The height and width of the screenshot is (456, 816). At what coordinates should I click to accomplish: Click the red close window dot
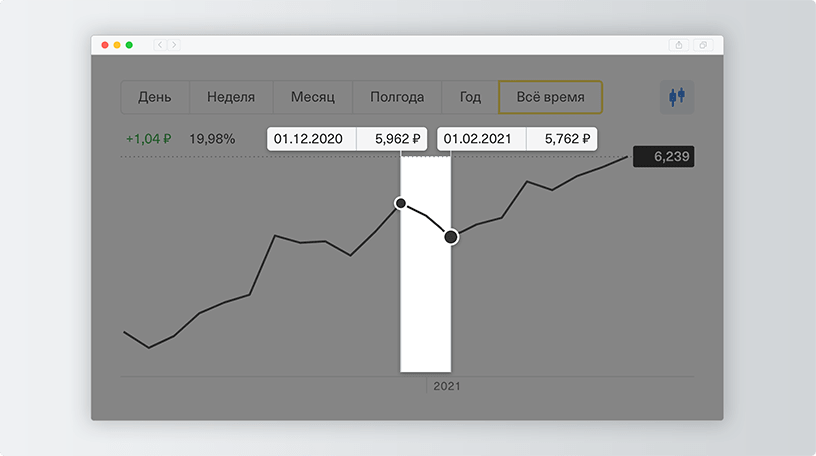coord(105,45)
